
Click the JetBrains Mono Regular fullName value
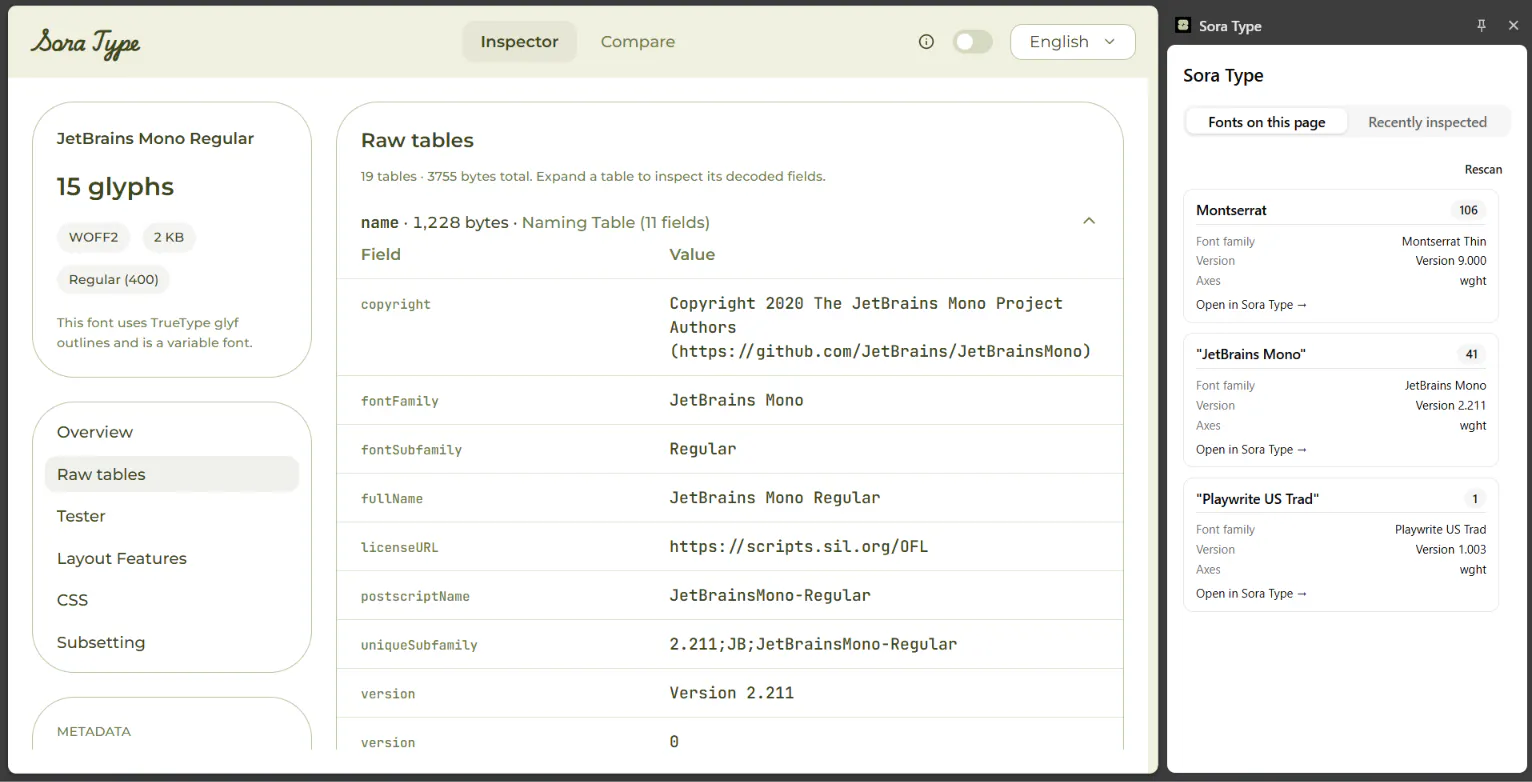click(x=775, y=497)
